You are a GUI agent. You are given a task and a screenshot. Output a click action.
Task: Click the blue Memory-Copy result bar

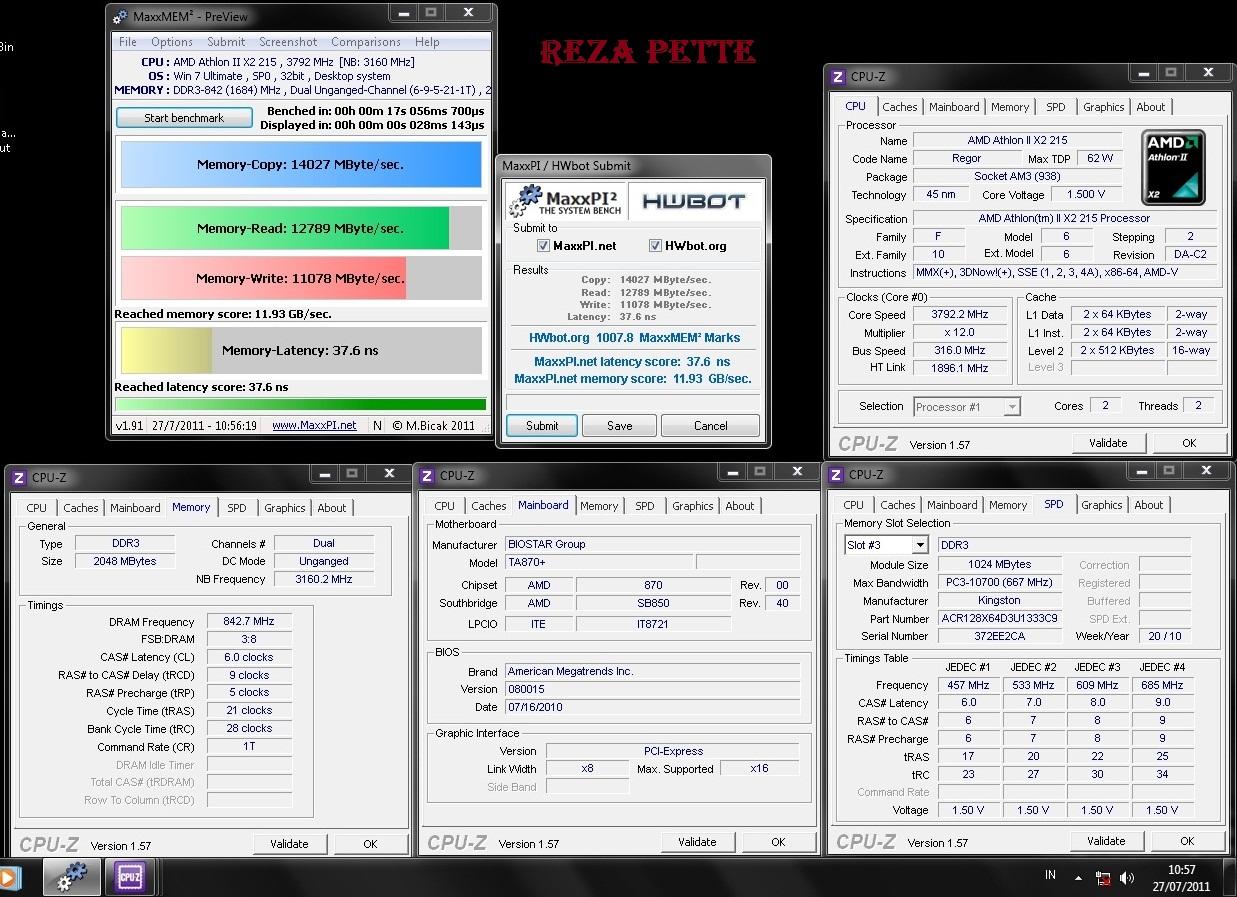click(x=301, y=165)
